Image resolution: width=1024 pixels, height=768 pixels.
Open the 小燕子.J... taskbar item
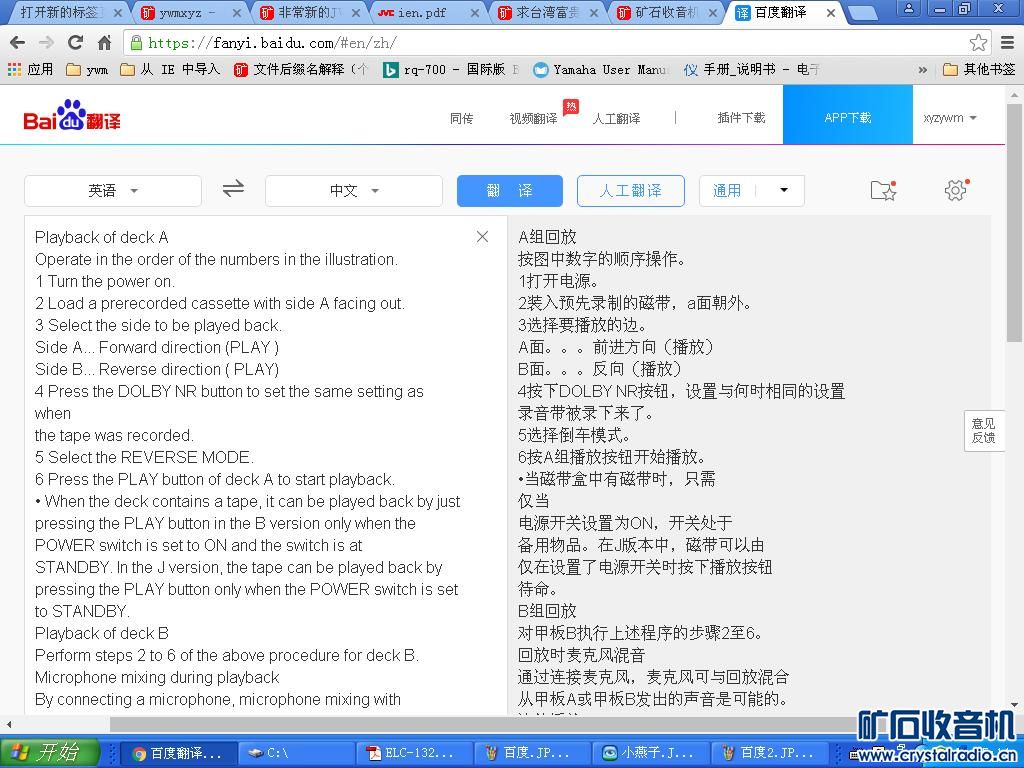point(649,753)
